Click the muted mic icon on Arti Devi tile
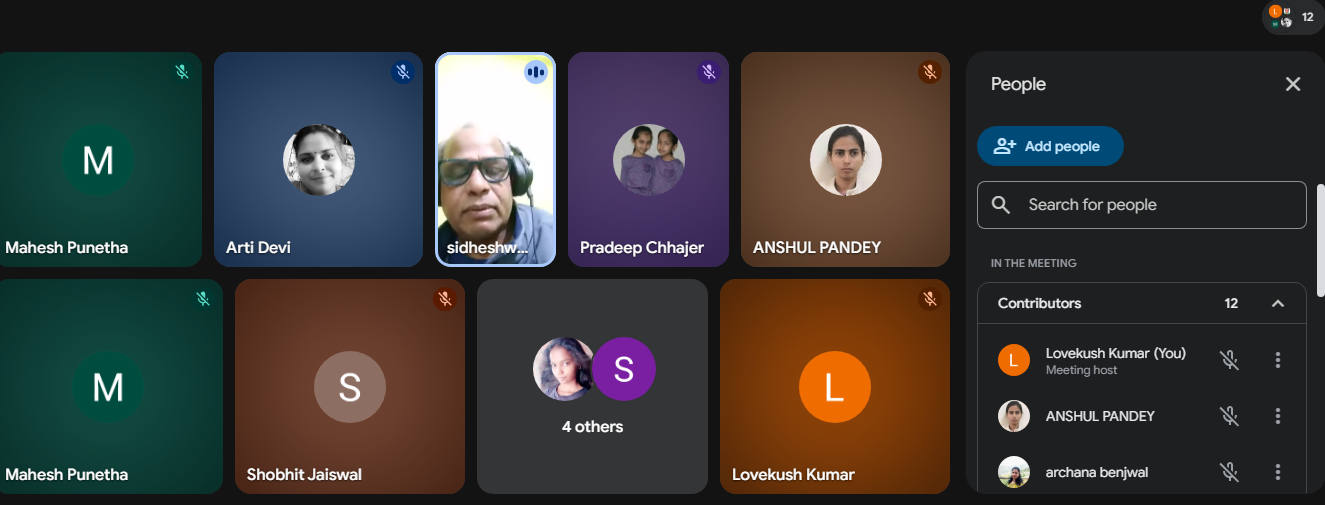1325x505 pixels. [403, 72]
